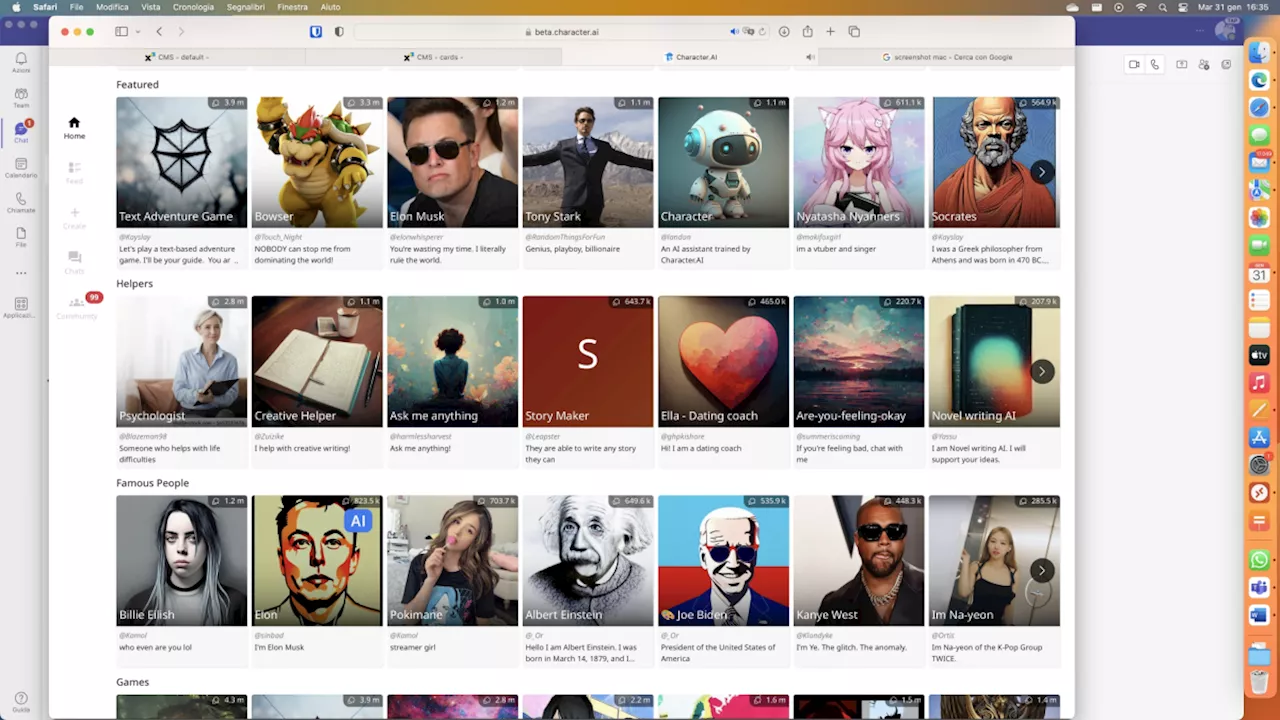Image resolution: width=1280 pixels, height=720 pixels.
Task: Show next Featured characters with arrow
Action: coord(1041,172)
